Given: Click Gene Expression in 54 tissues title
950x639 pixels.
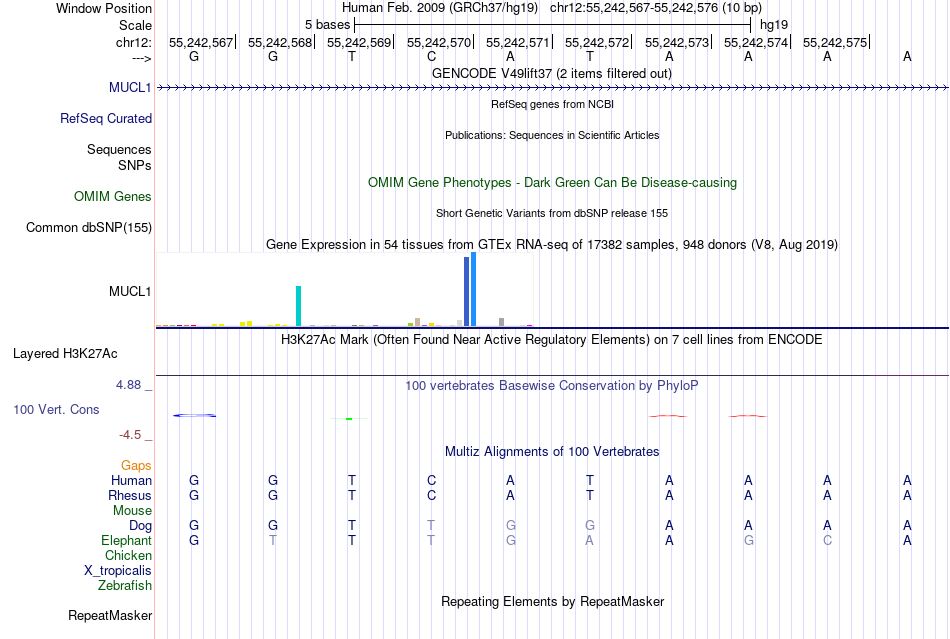Looking at the screenshot, I should [x=552, y=245].
